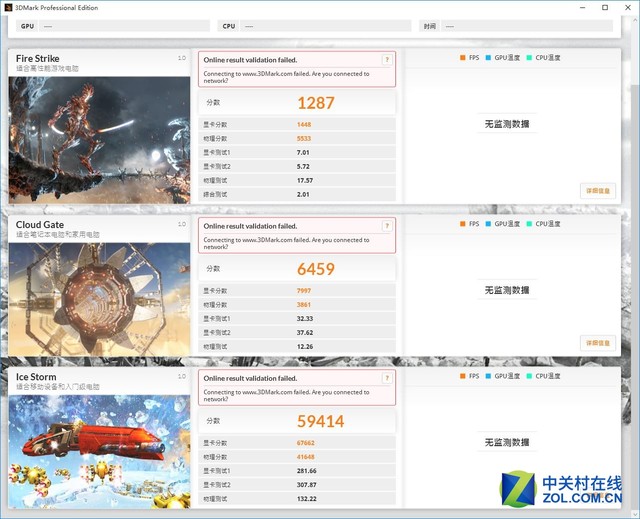Click Fire Strike combined test value 2.01

(303, 194)
